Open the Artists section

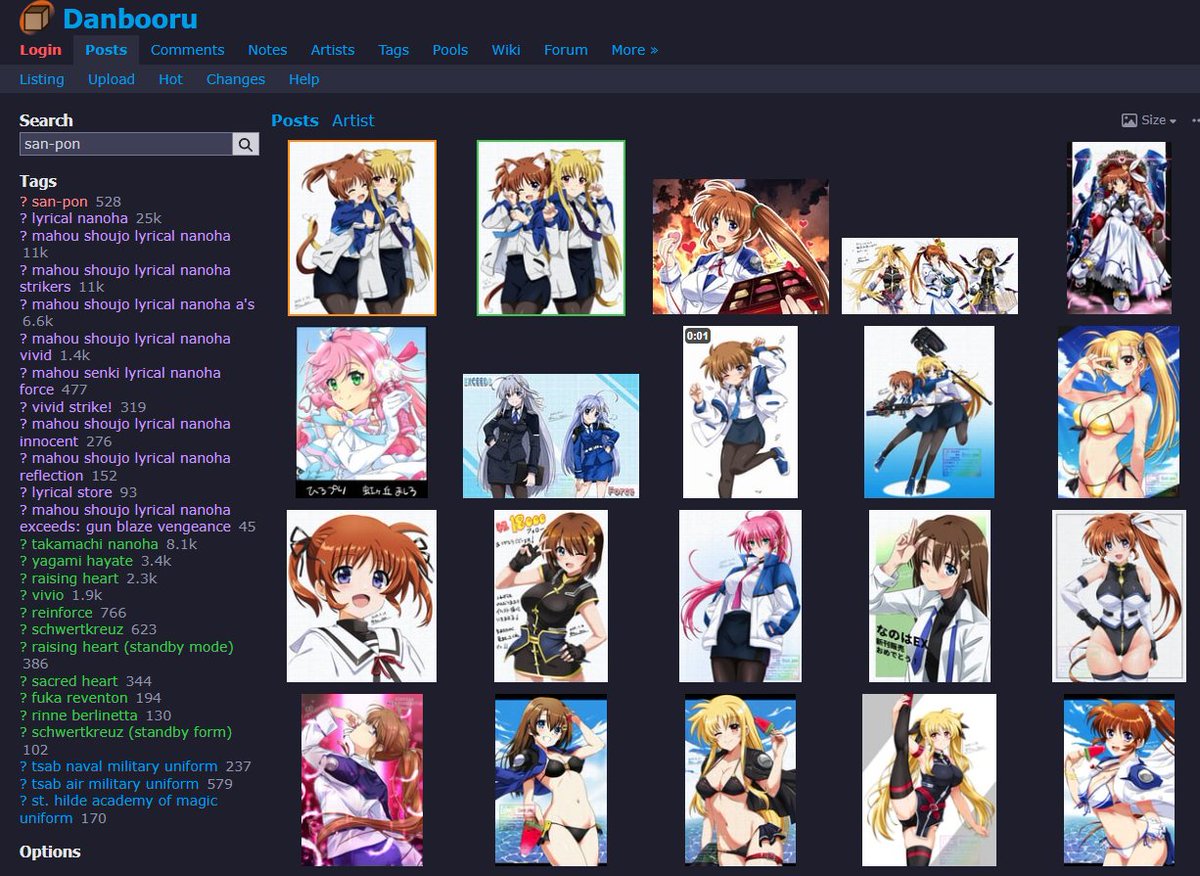click(x=333, y=50)
